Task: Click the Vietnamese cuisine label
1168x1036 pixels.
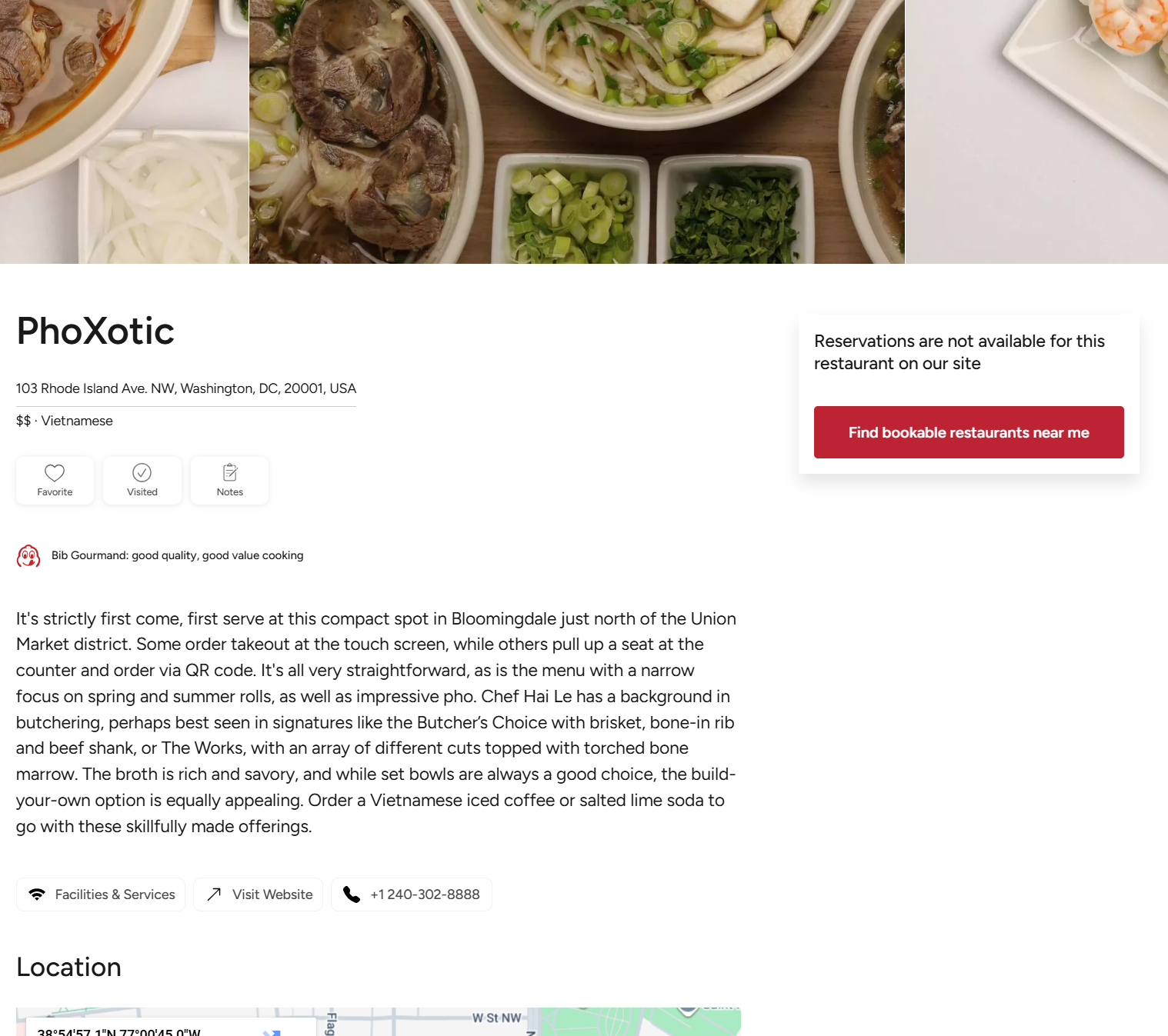Action: (77, 421)
